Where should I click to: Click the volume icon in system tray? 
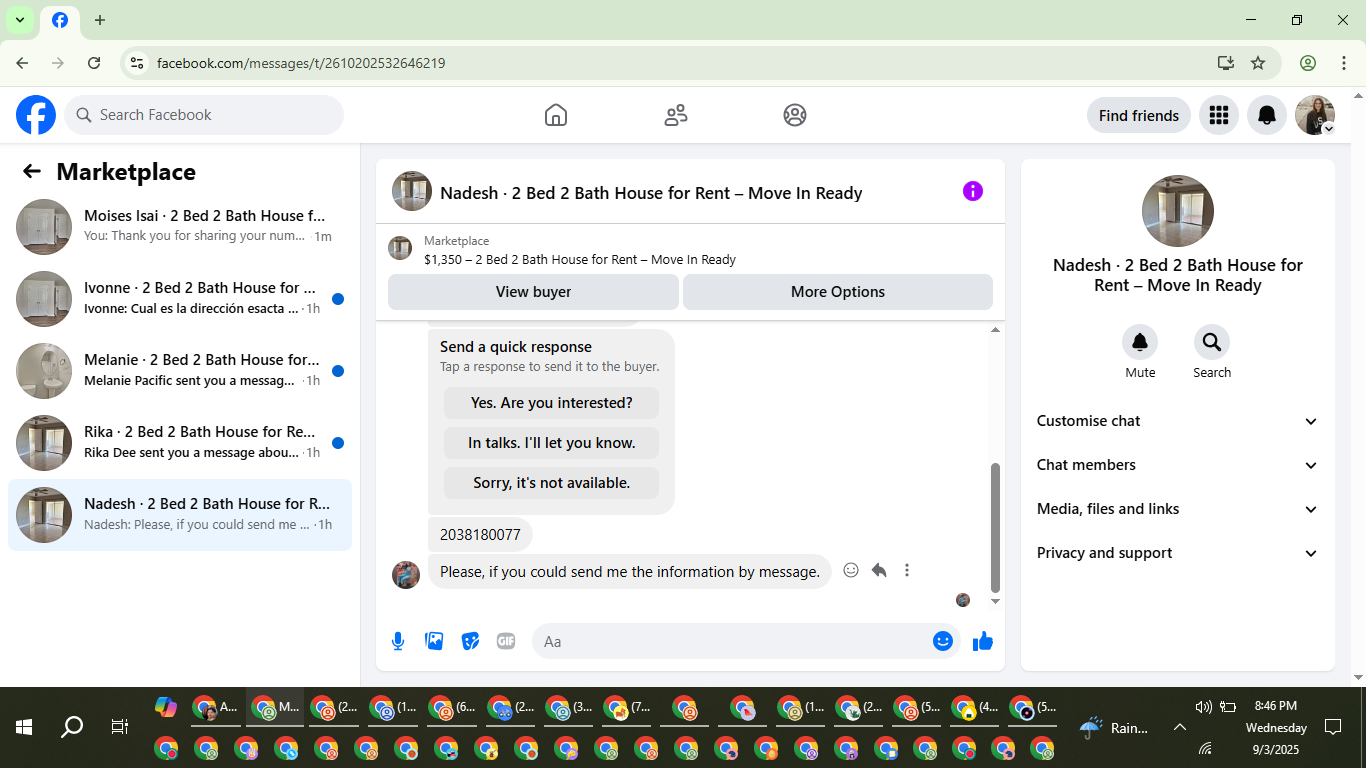(x=1203, y=707)
